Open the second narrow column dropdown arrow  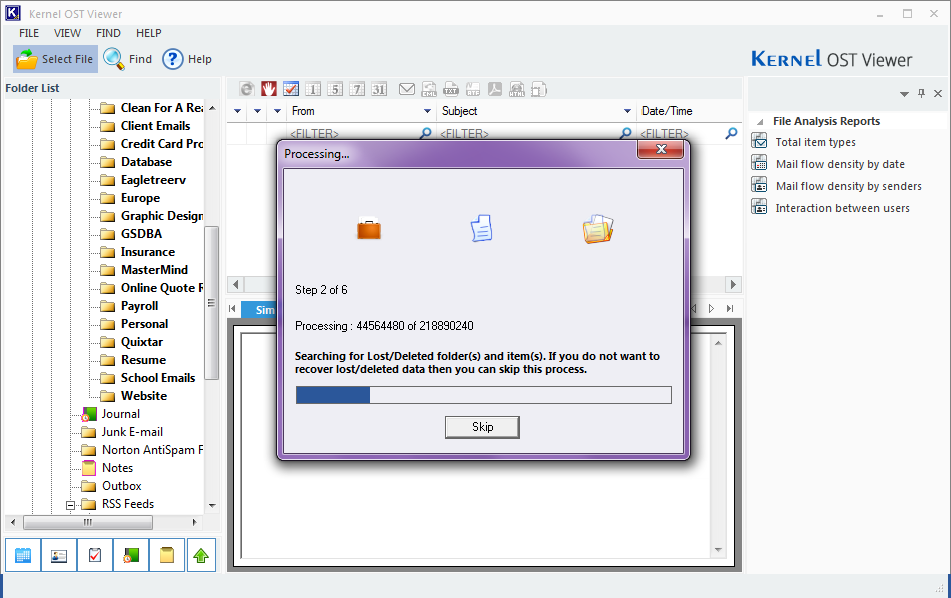(258, 111)
